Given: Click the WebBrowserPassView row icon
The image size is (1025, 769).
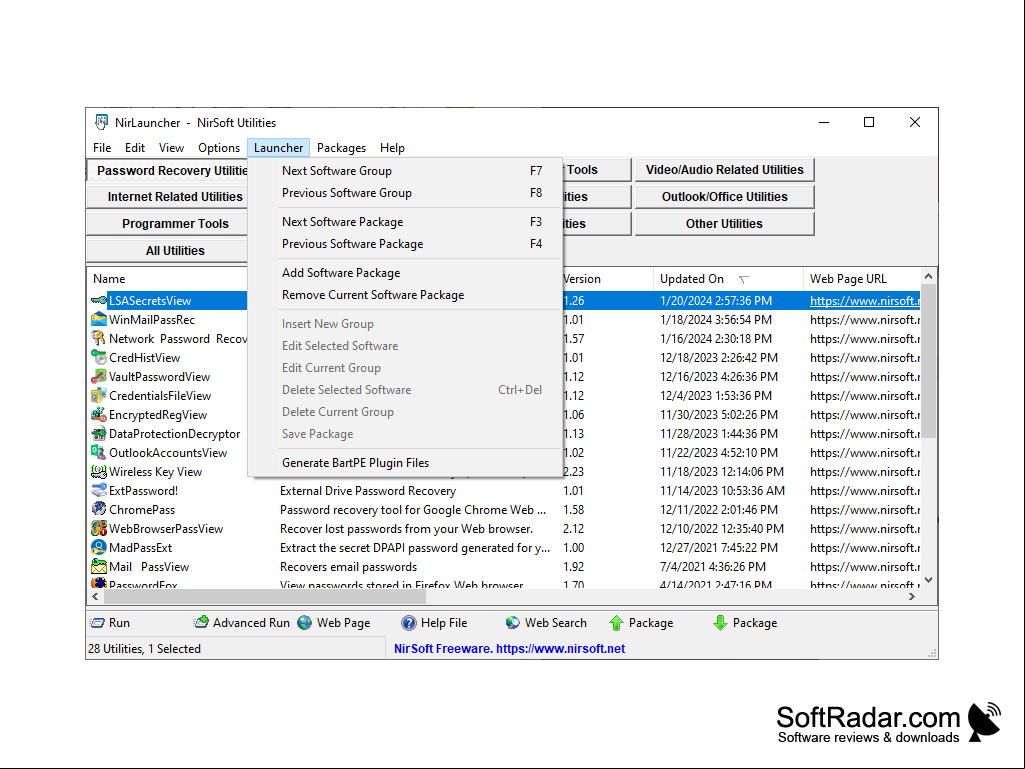Looking at the screenshot, I should 99,528.
